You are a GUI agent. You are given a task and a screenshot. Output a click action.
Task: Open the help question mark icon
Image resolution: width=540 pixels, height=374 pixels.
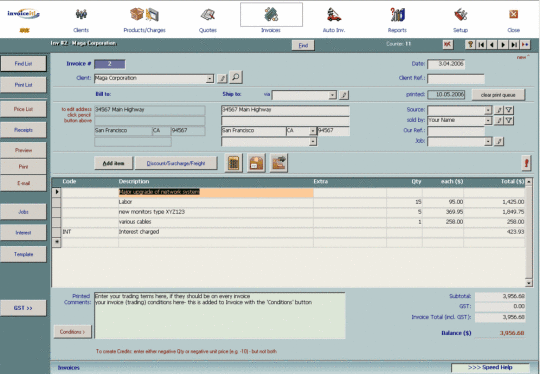click(x=470, y=45)
